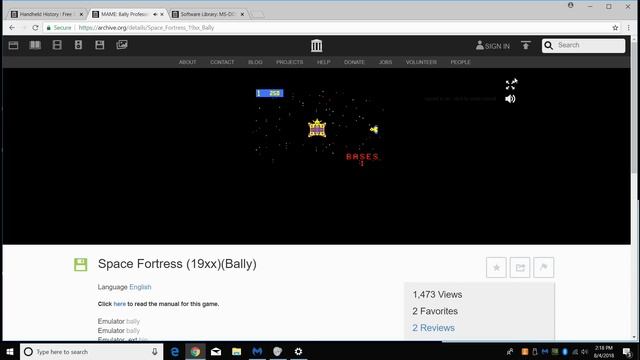640x360 pixels.
Task: Open the CONTACT menu item
Action: 222,62
